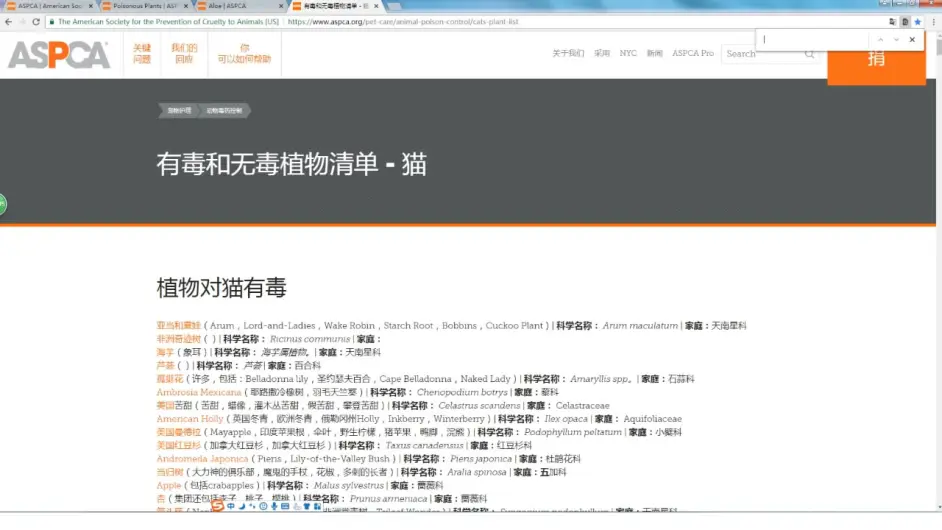Image resolution: width=942 pixels, height=530 pixels.
Task: Click the ASPCA Pro header link
Action: pyautogui.click(x=693, y=53)
